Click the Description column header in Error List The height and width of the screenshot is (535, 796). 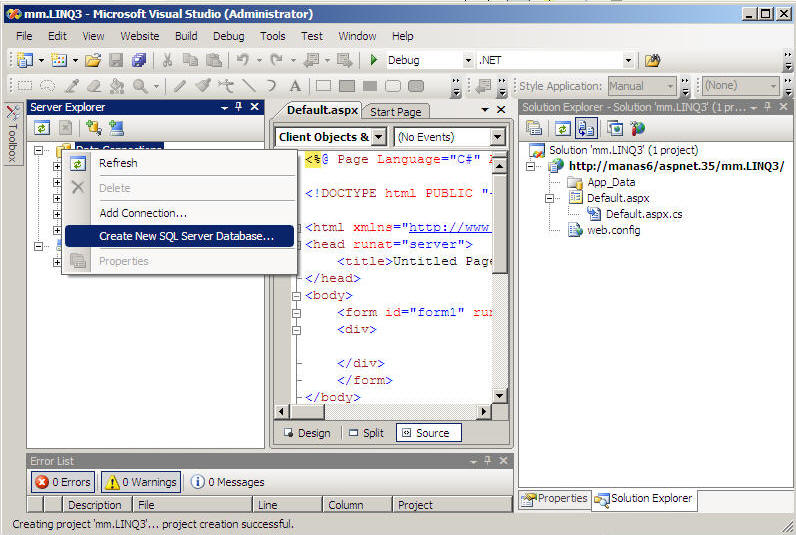[97, 505]
